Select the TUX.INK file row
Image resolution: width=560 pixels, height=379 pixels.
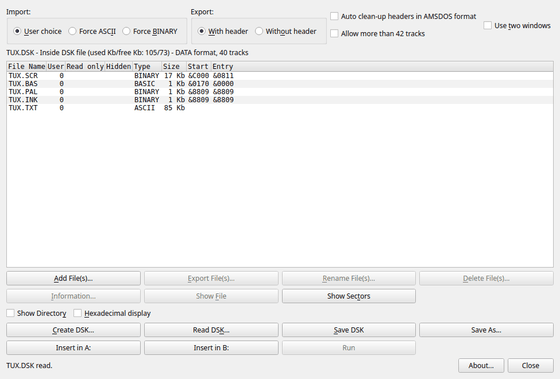280,100
